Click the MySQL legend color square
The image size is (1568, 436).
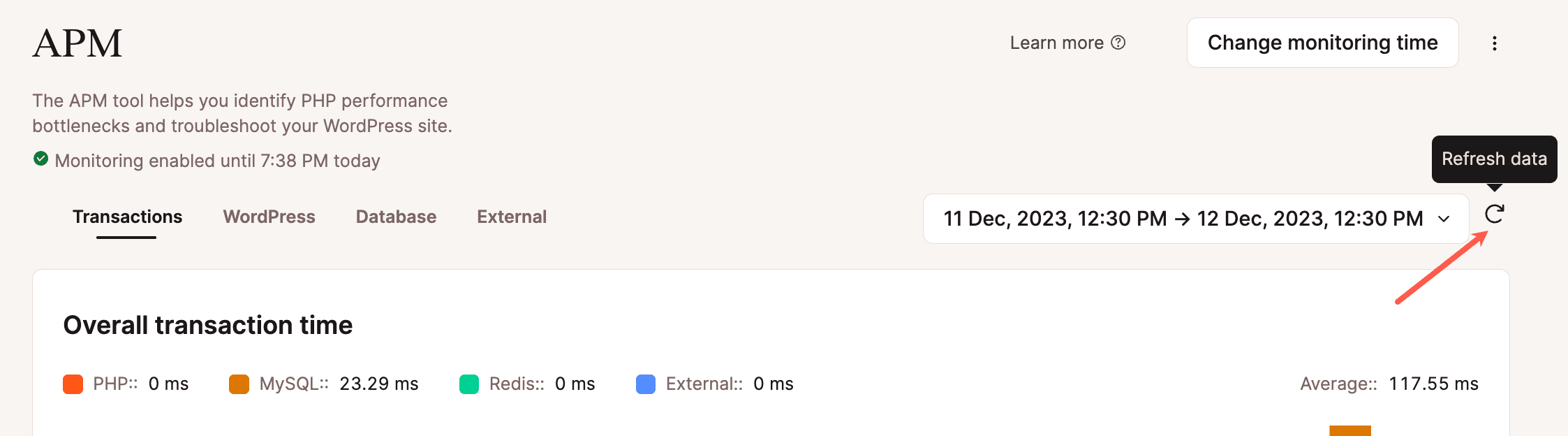click(241, 384)
